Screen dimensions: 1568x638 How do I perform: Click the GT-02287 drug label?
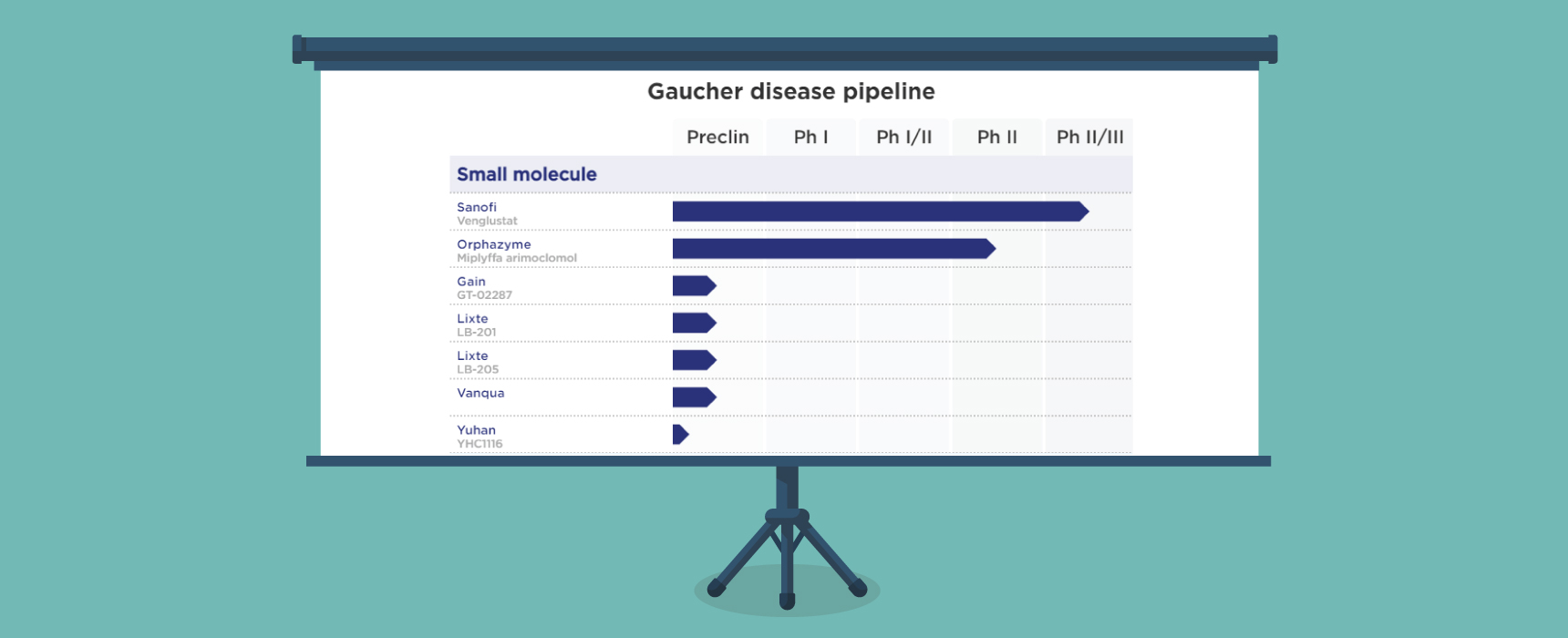coord(484,295)
